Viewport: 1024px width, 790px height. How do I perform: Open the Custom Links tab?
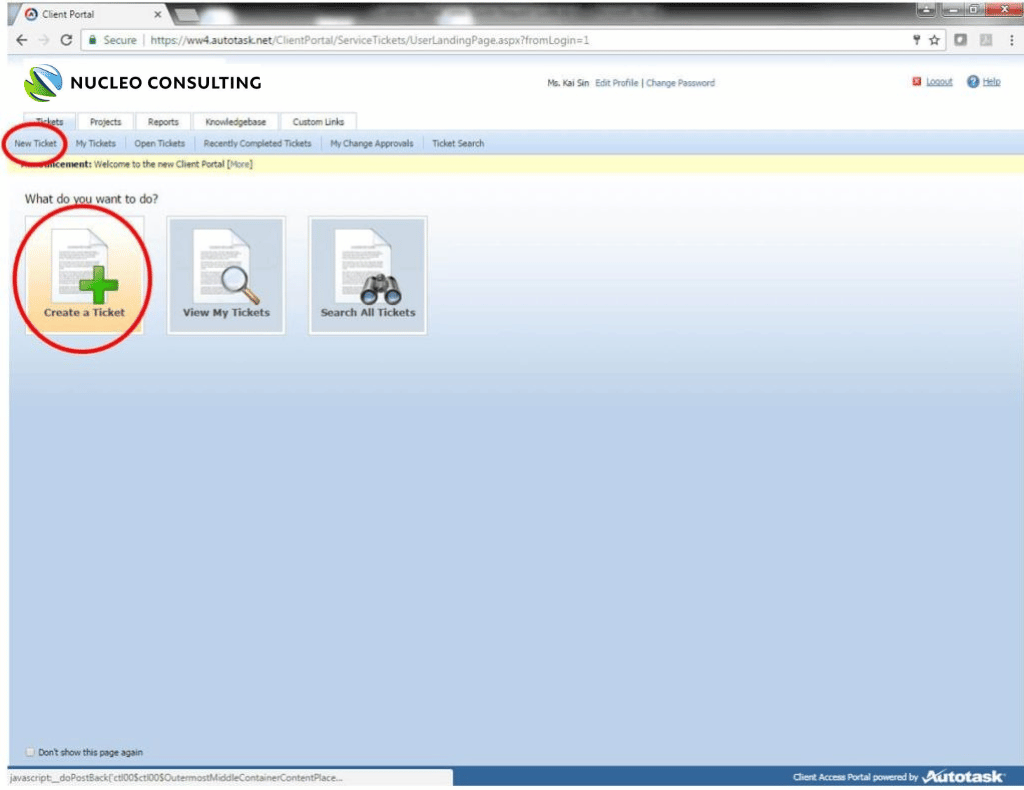pyautogui.click(x=318, y=122)
